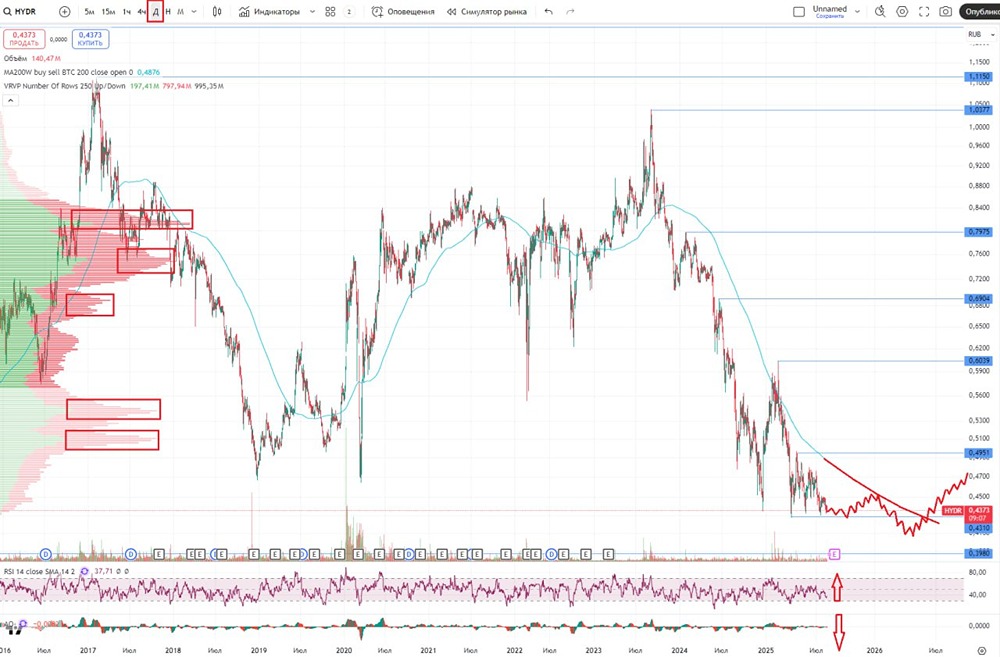Open chart settings hexagon icon
Screen dimensions: 1000x657
point(902,11)
